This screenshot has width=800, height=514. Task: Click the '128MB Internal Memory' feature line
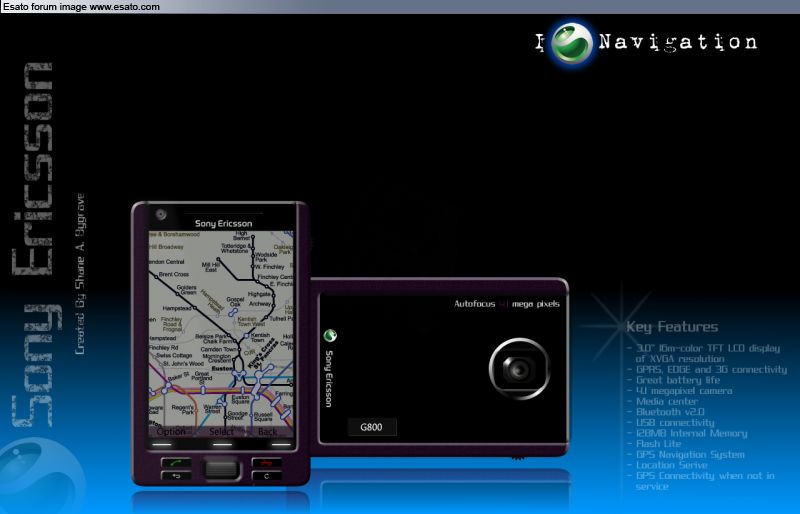[x=691, y=433]
